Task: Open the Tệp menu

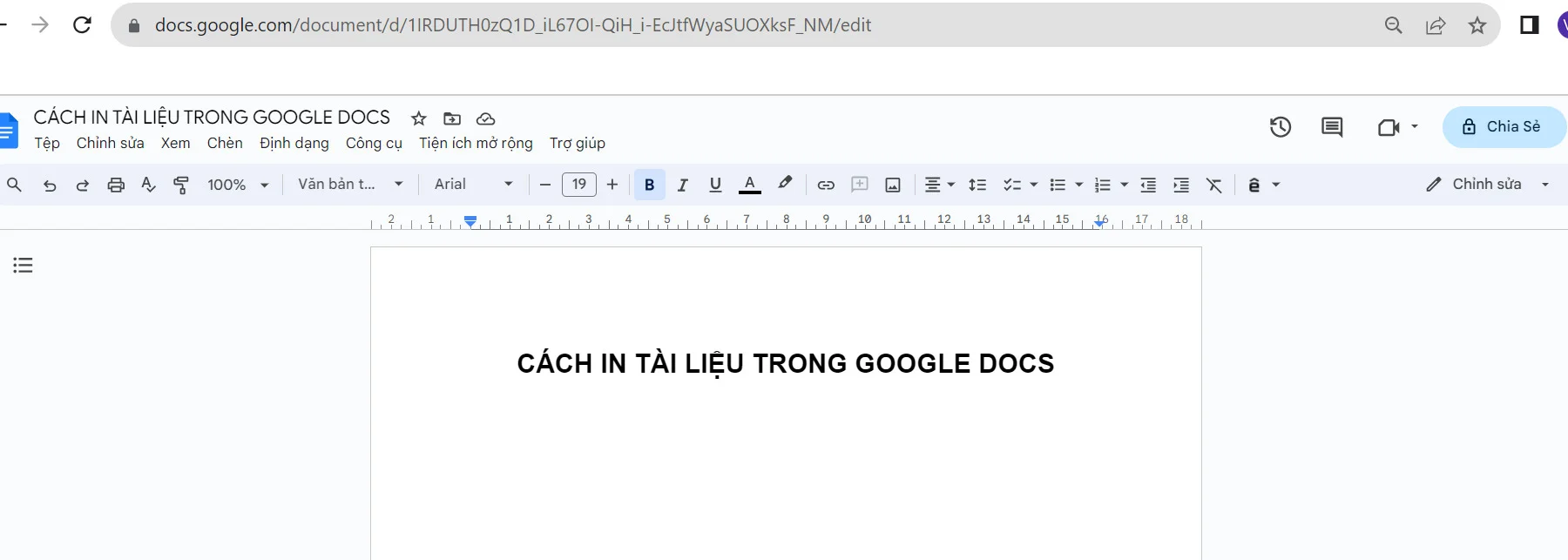Action: [x=47, y=143]
